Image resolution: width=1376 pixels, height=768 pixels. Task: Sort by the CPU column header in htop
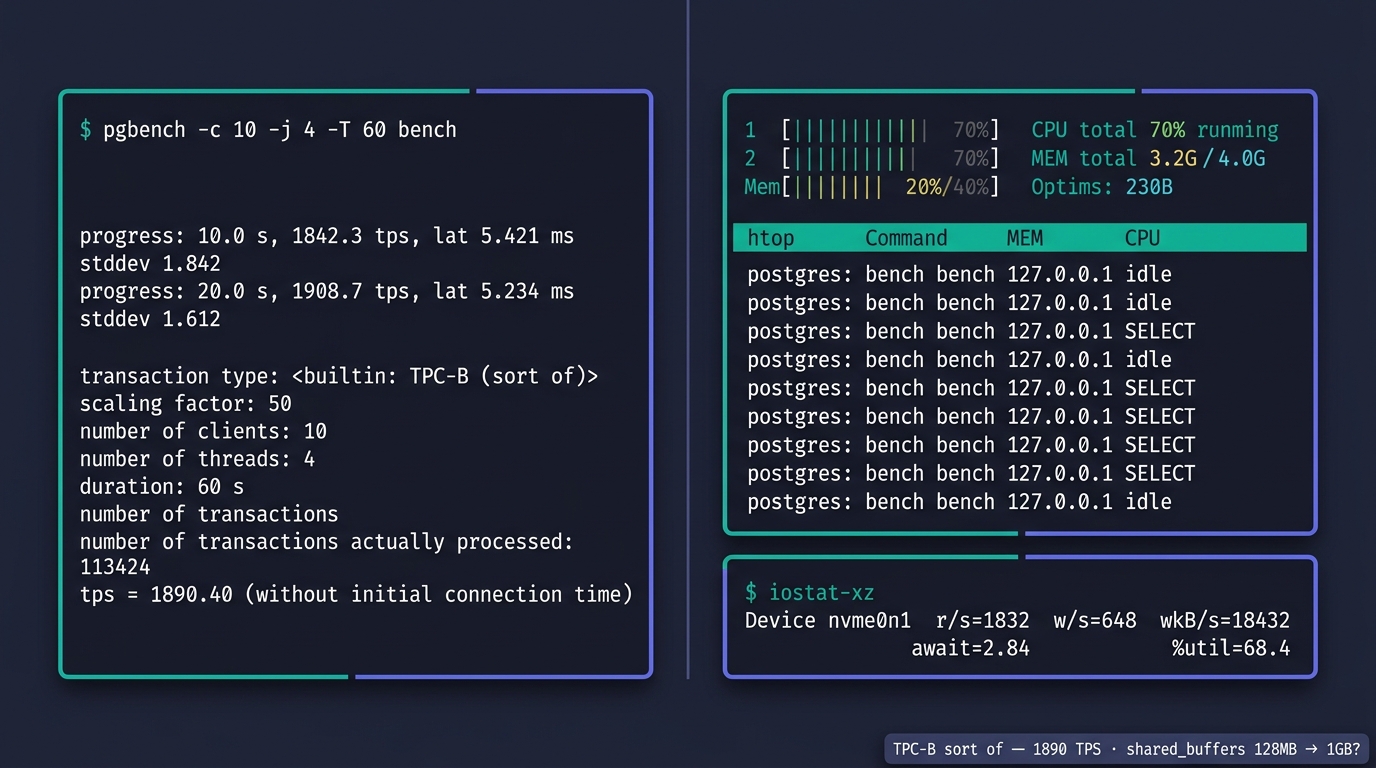coord(1142,238)
